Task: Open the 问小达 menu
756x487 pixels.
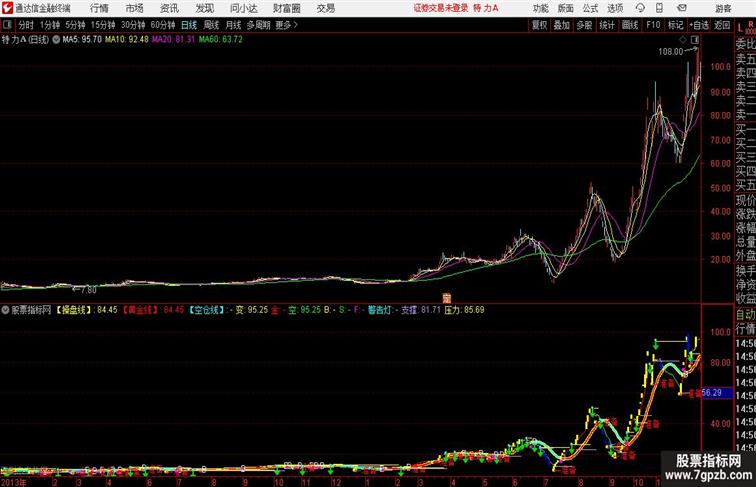Action: [243, 8]
